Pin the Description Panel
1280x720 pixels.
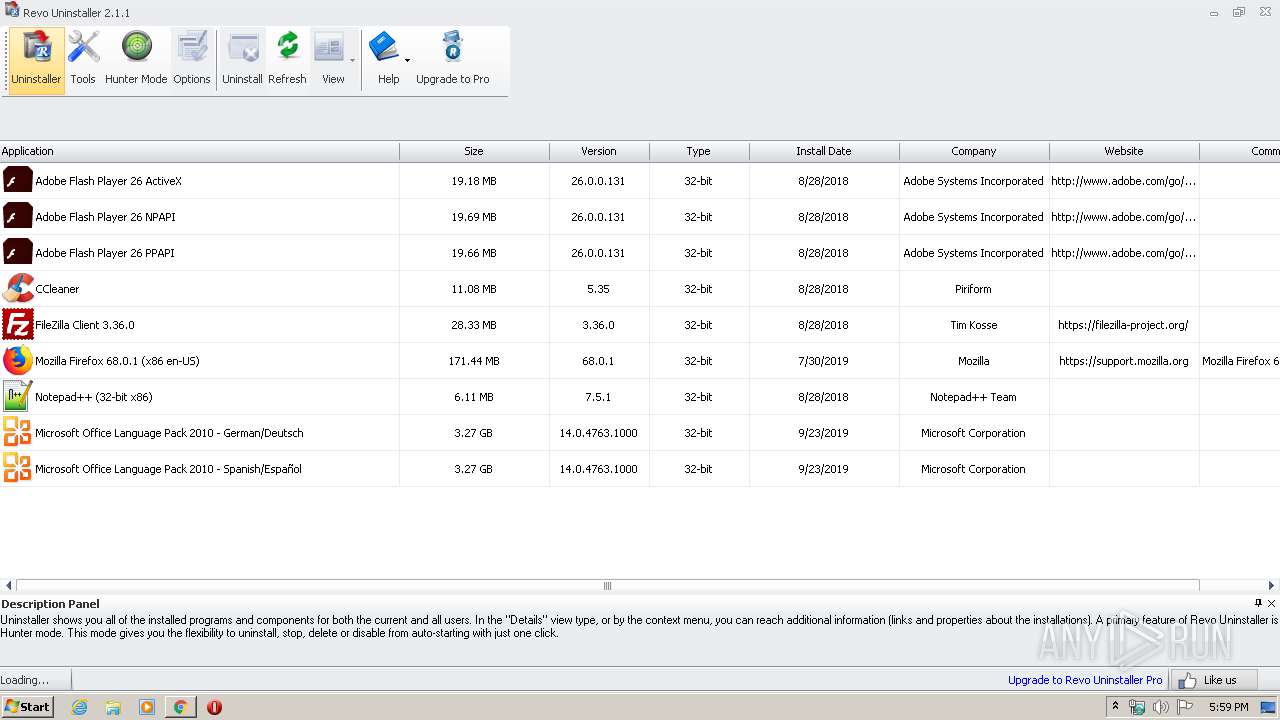[x=1258, y=603]
